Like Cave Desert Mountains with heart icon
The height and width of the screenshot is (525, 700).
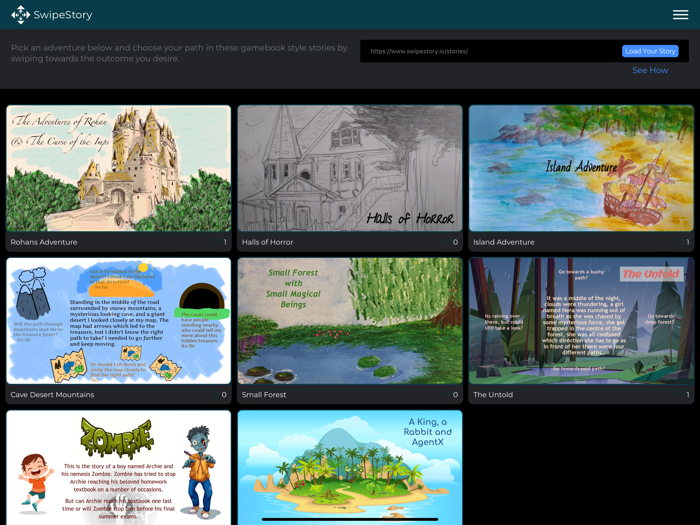(x=217, y=395)
